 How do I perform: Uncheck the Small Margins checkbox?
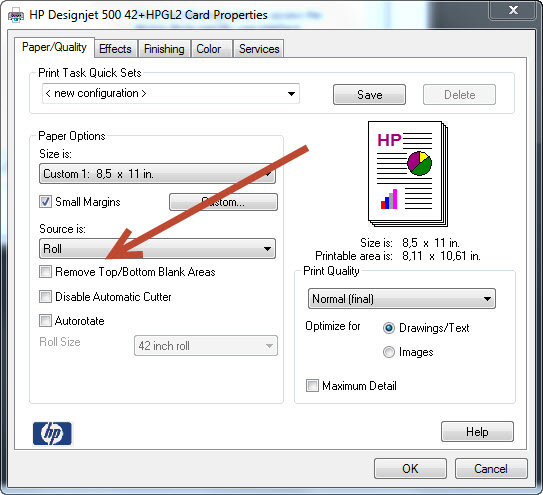point(45,202)
